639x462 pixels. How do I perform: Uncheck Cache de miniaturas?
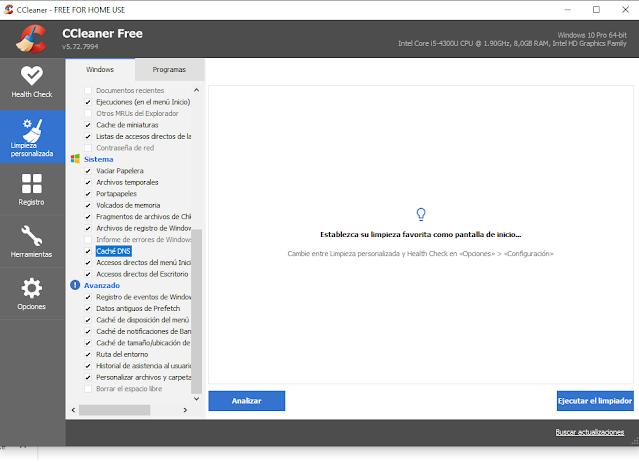88,125
